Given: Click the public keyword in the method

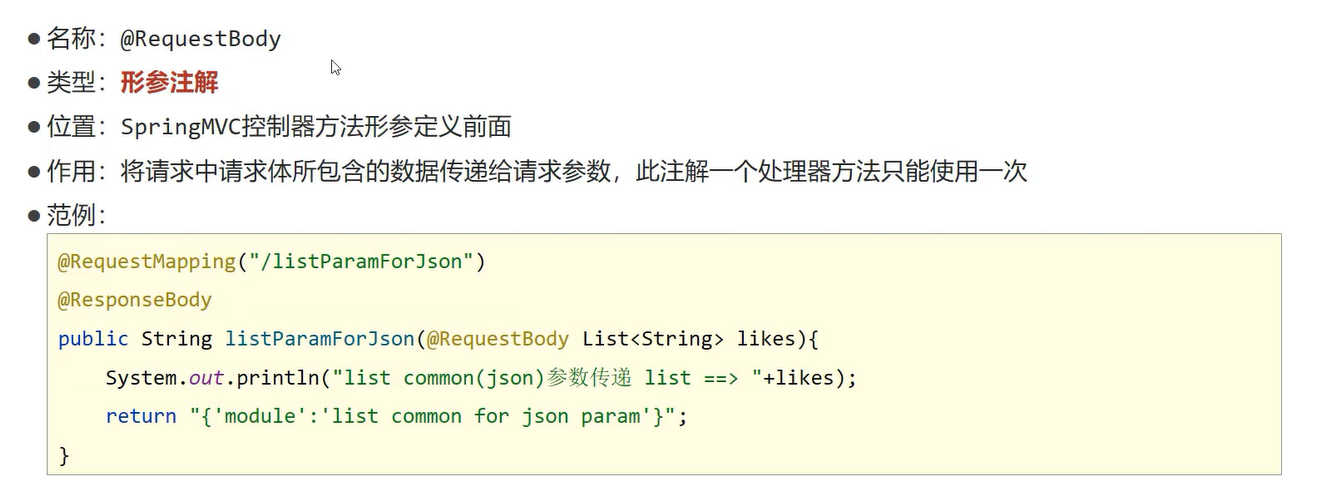Looking at the screenshot, I should click(x=93, y=339).
